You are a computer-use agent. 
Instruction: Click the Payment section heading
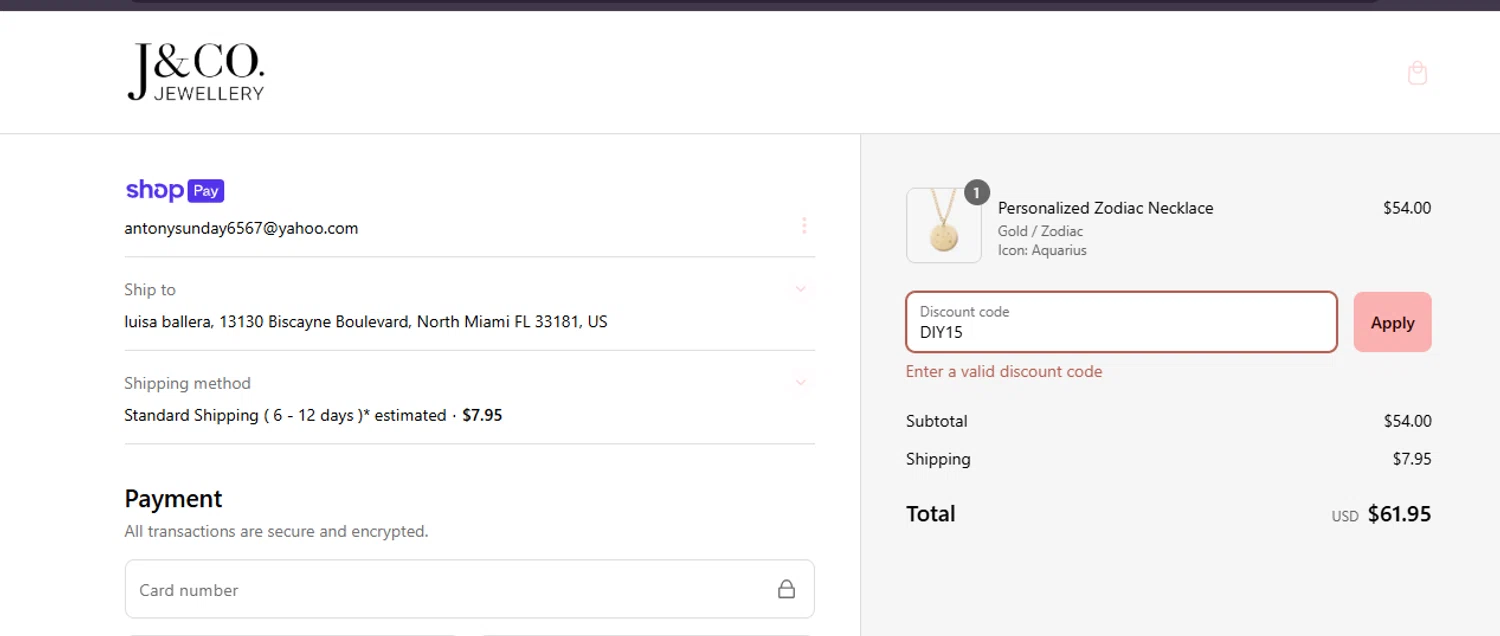tap(173, 499)
